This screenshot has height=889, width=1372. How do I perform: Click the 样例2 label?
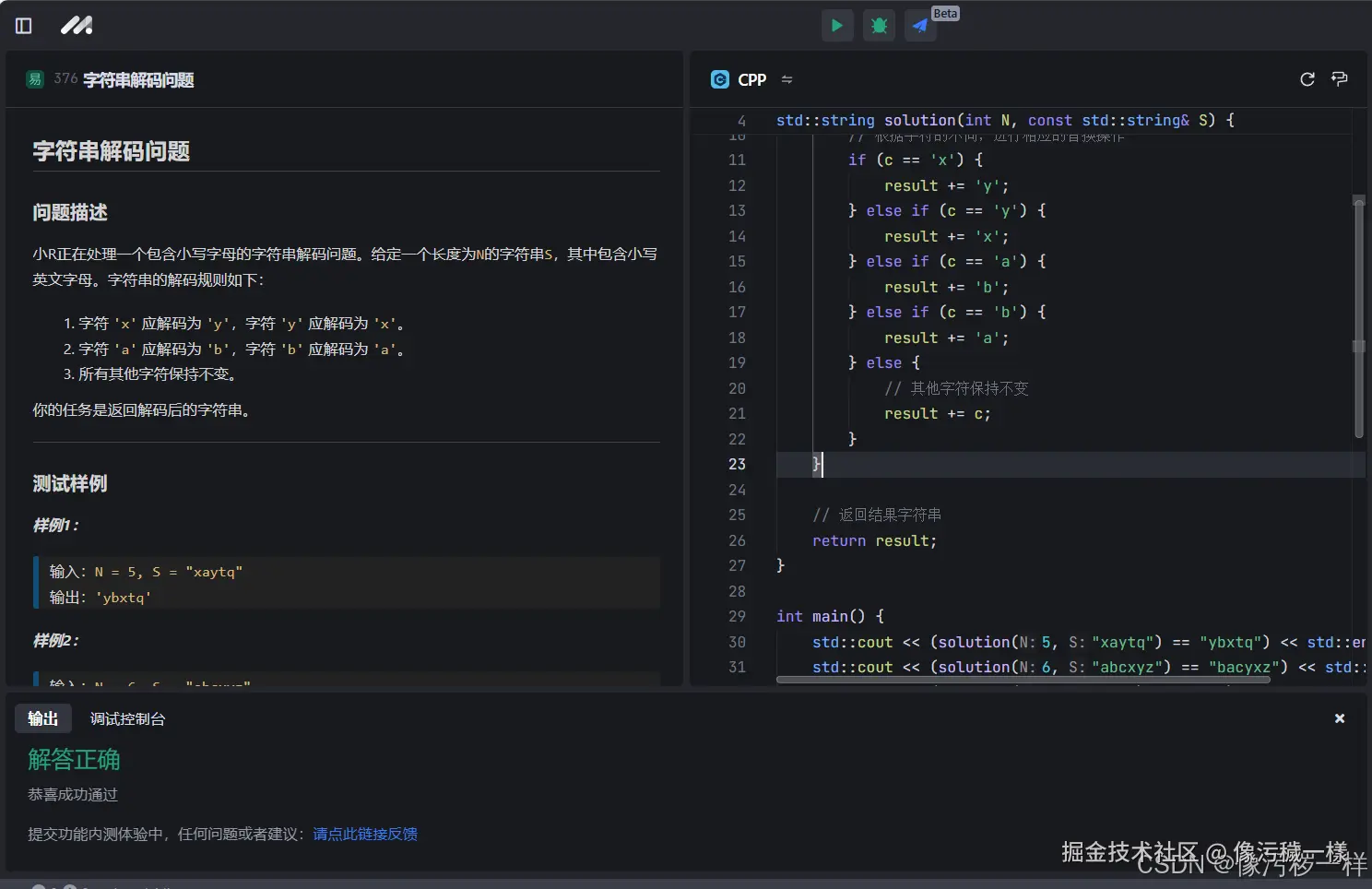(x=55, y=641)
